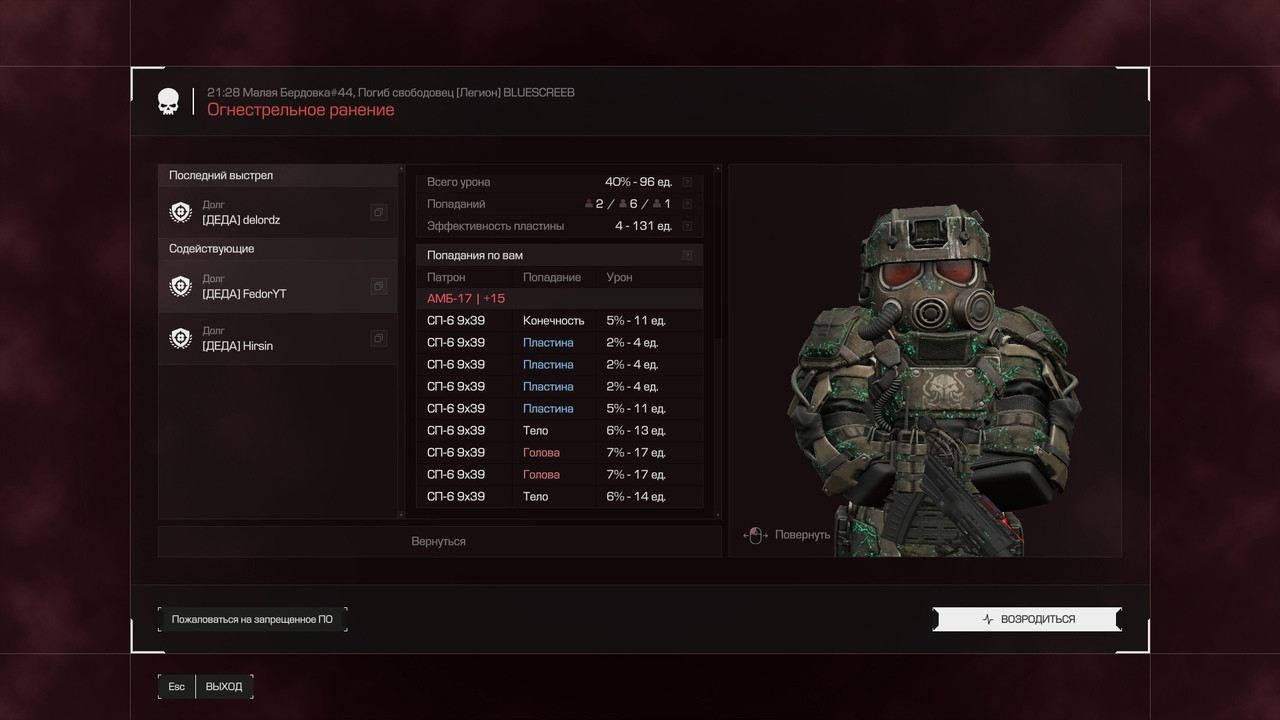Viewport: 1280px width, 720px height.
Task: Click Duty faction emblem beside Hirsin
Action: click(181, 338)
